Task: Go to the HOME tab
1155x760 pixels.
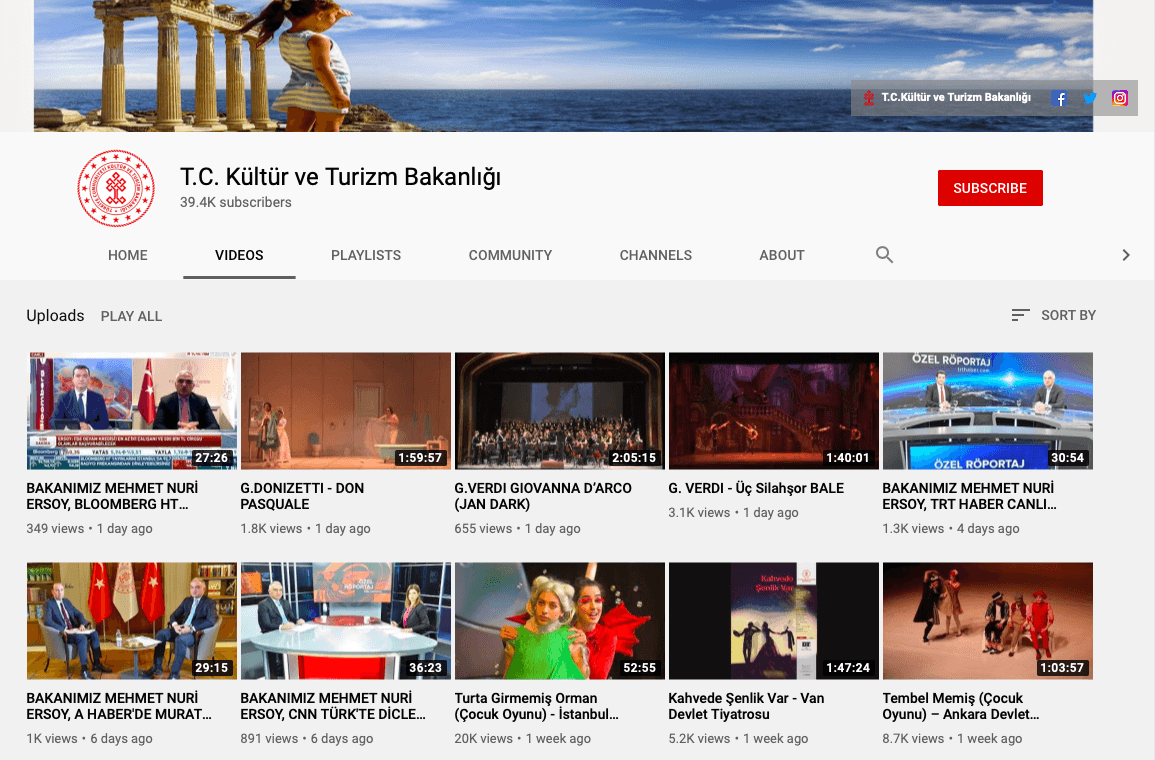Action: (x=127, y=255)
